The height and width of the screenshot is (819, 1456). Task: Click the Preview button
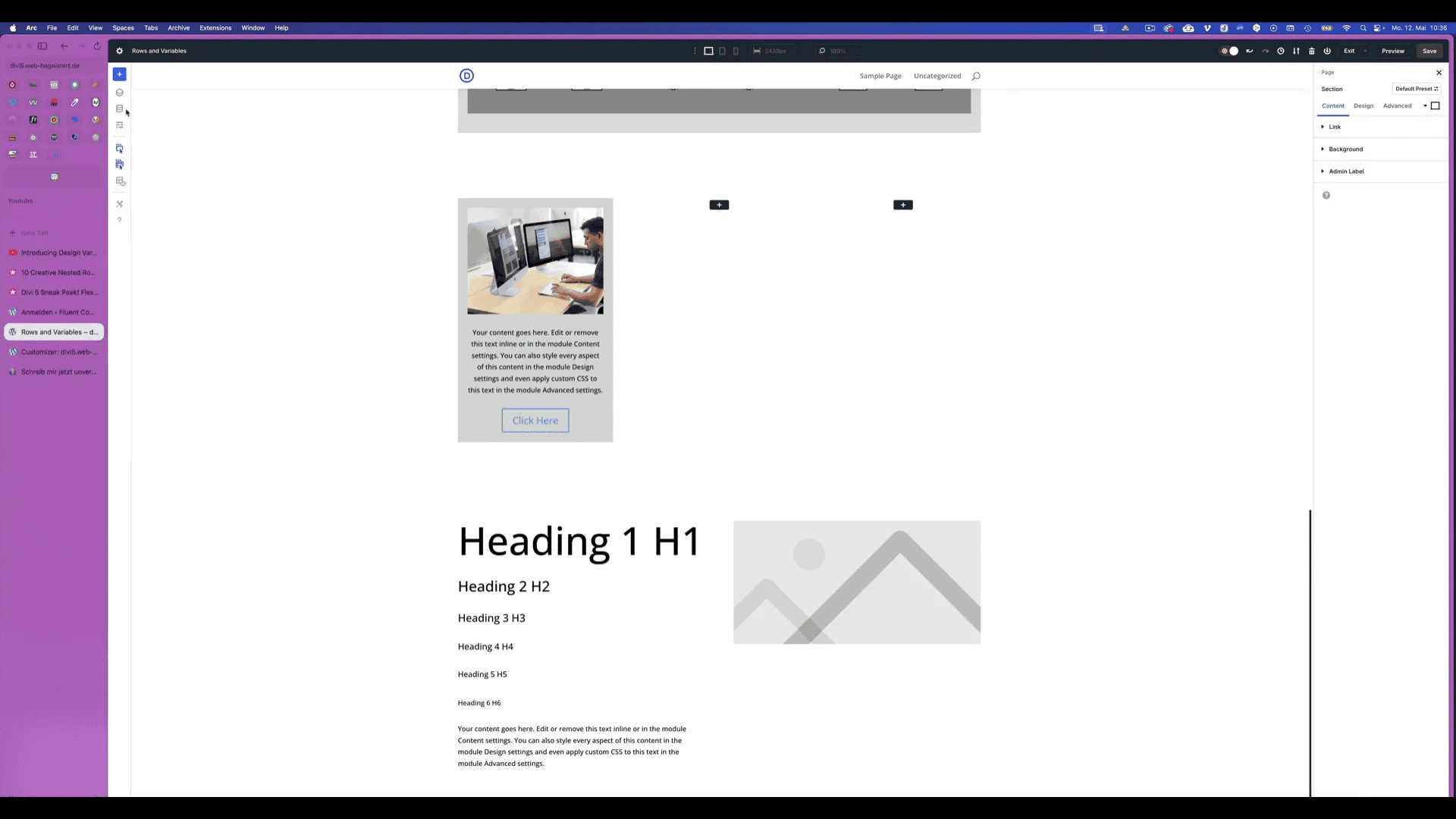pyautogui.click(x=1393, y=51)
